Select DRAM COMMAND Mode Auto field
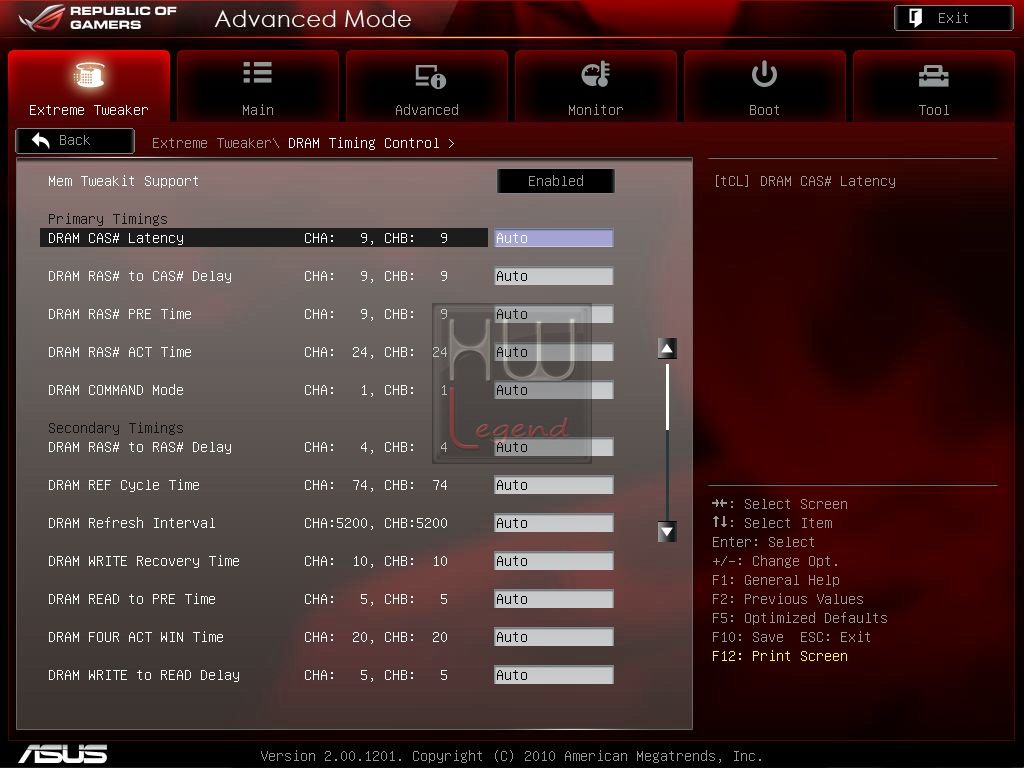Screen dimensions: 1024x768 tap(554, 390)
